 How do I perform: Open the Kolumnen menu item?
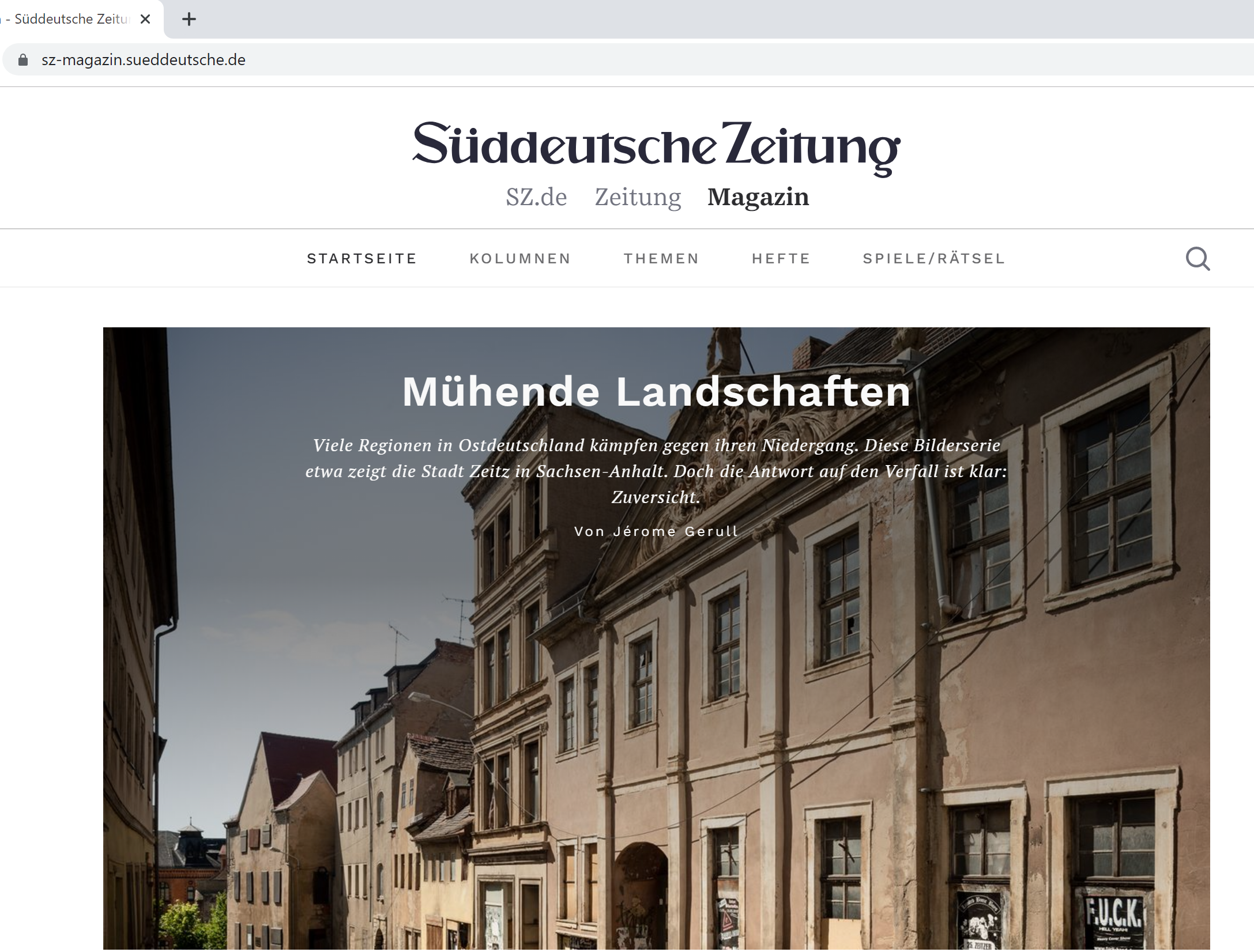pyautogui.click(x=520, y=259)
